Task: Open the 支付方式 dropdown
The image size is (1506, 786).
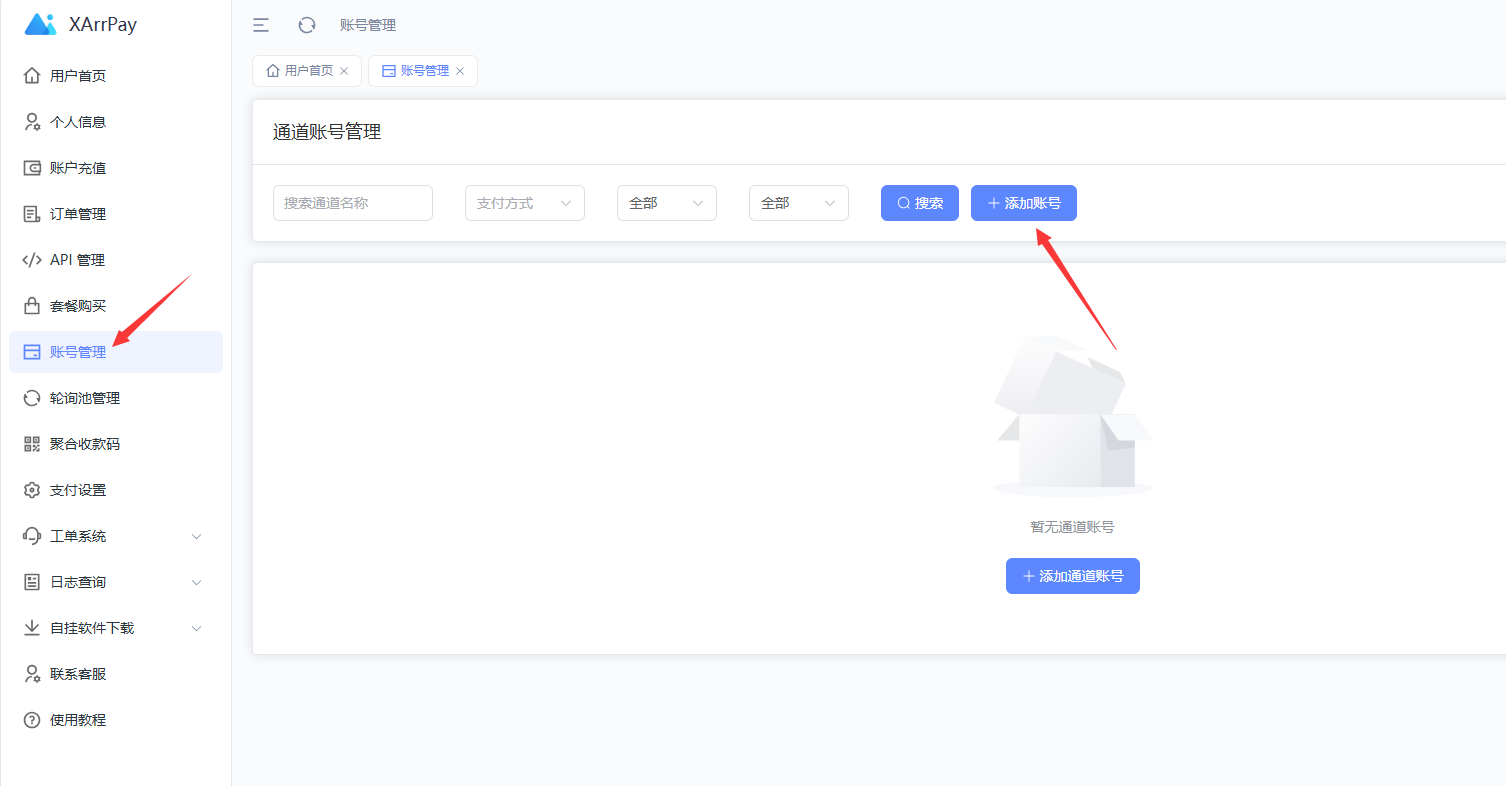Action: click(x=525, y=203)
